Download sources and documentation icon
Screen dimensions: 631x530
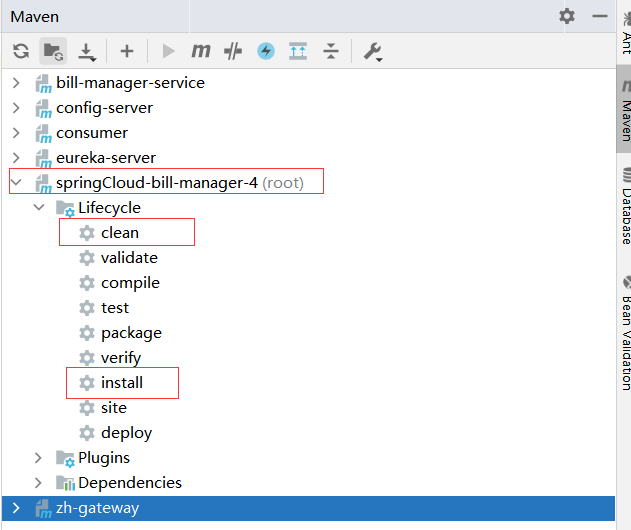pos(87,52)
